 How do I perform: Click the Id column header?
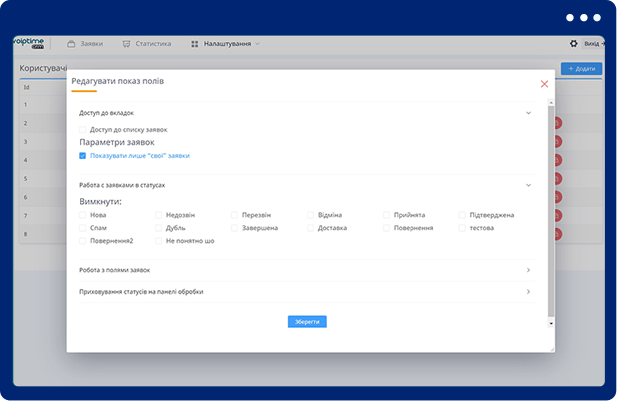point(26,87)
